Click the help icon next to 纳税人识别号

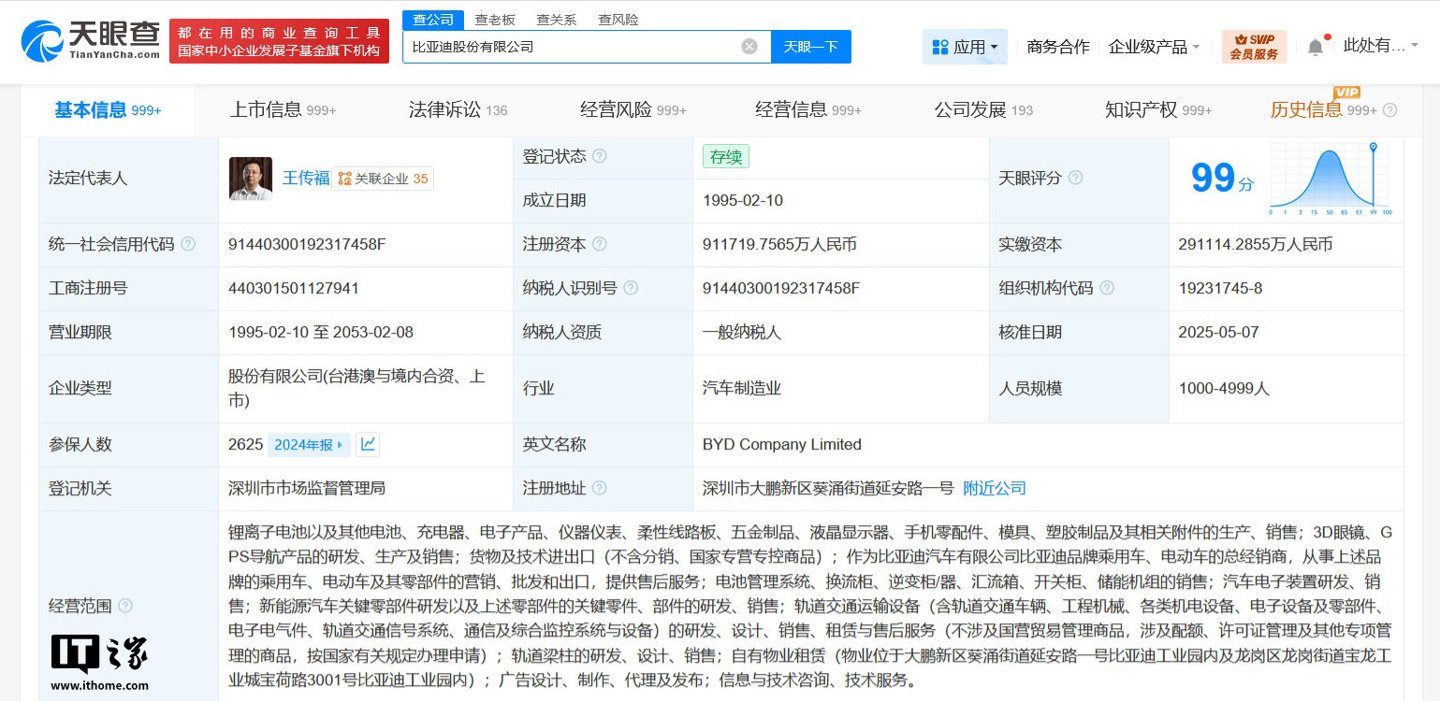[x=630, y=288]
